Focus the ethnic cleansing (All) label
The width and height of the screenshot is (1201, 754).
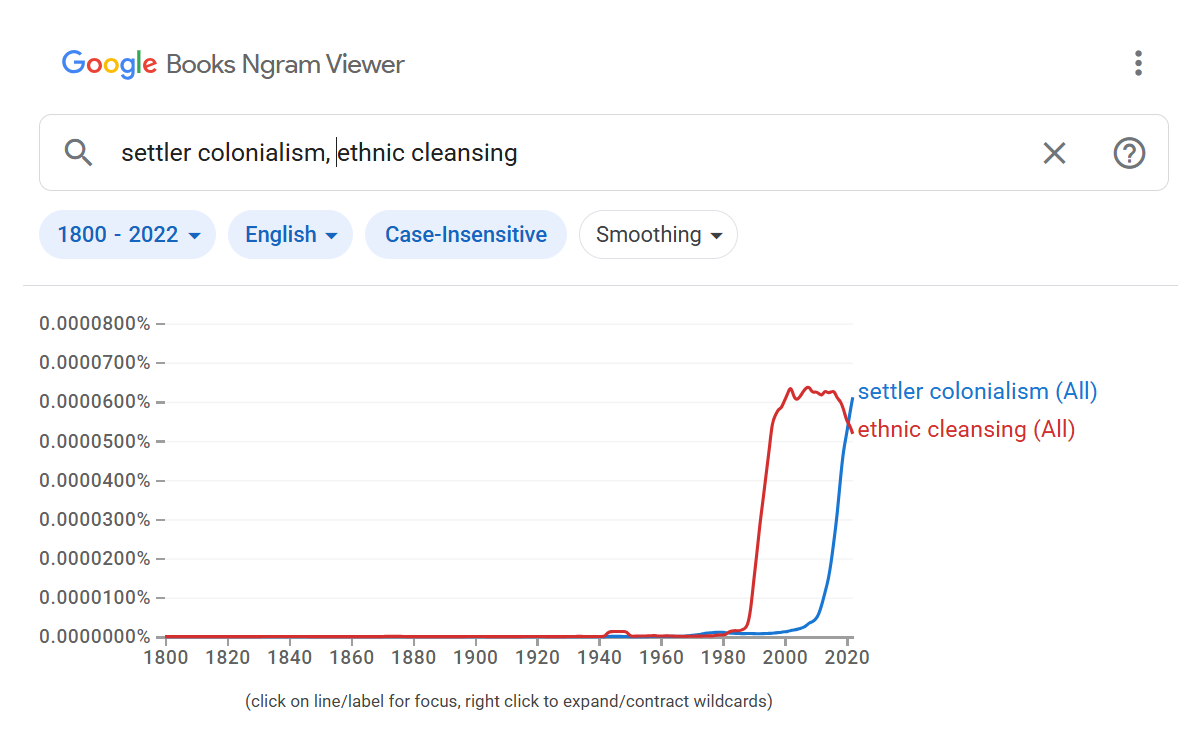pyautogui.click(x=966, y=430)
